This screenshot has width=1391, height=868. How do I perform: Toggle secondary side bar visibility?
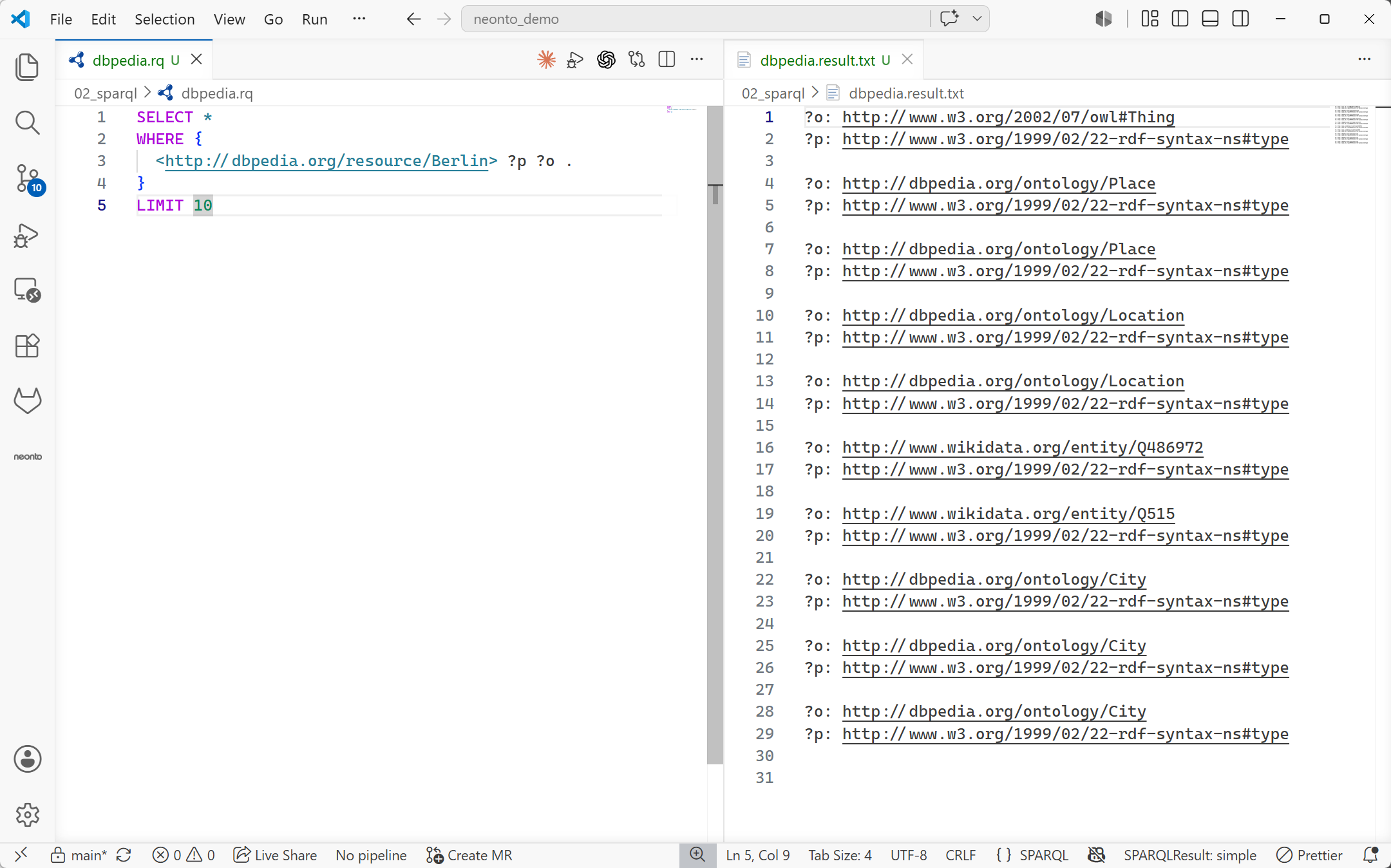pos(1240,19)
